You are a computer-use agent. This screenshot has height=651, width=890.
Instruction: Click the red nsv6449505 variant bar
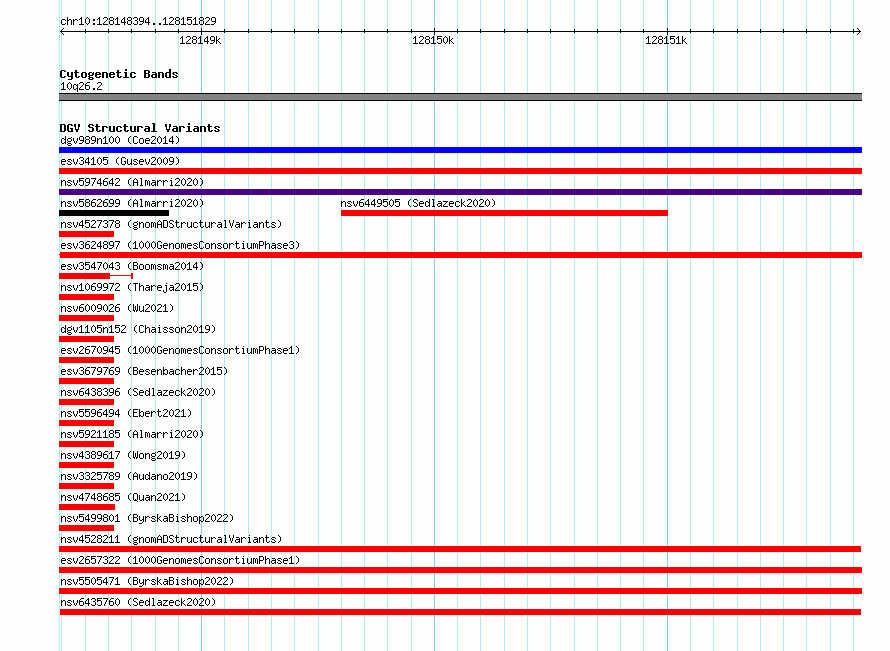click(x=504, y=213)
